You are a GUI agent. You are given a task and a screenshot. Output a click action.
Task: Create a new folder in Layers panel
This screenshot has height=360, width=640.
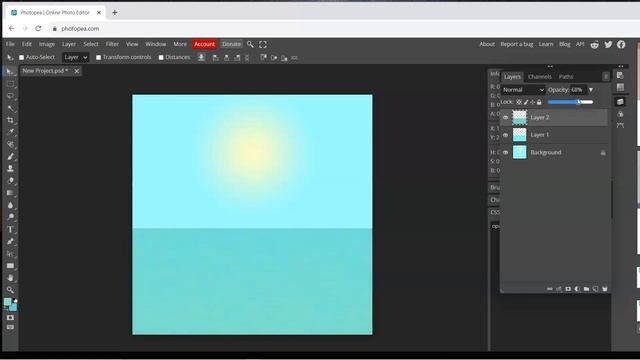click(587, 289)
